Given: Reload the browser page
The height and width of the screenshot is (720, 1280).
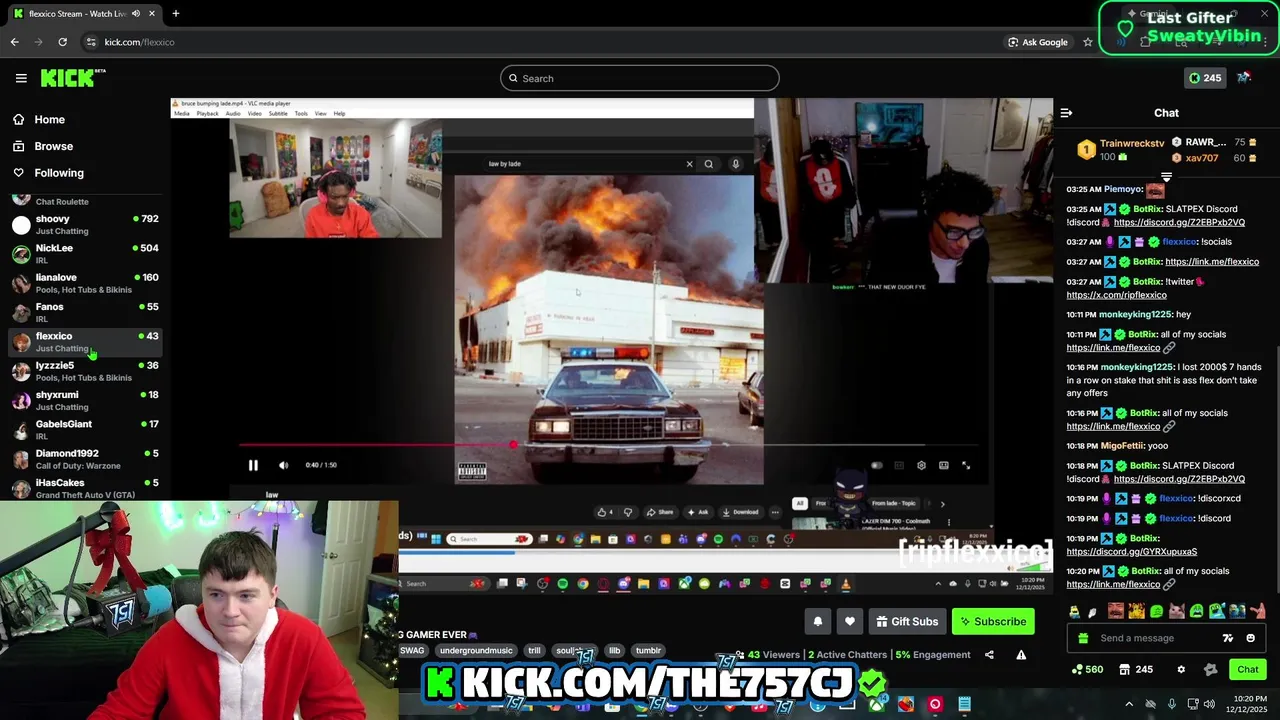Looking at the screenshot, I should pyautogui.click(x=62, y=42).
